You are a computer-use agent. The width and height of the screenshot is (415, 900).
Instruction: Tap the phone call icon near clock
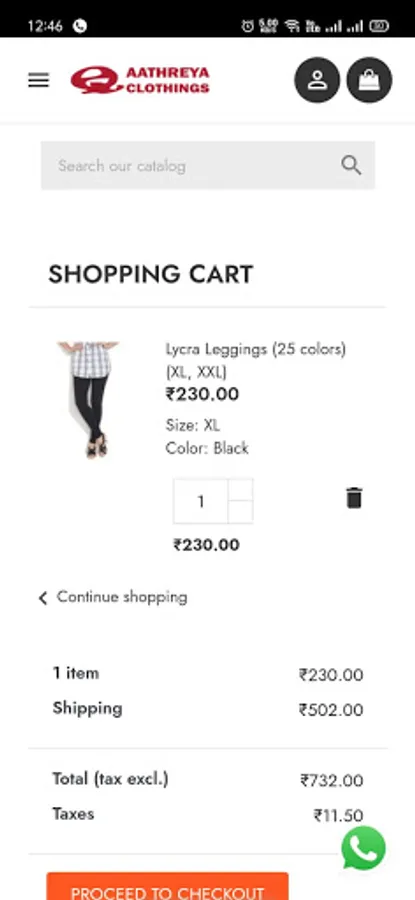point(80,26)
